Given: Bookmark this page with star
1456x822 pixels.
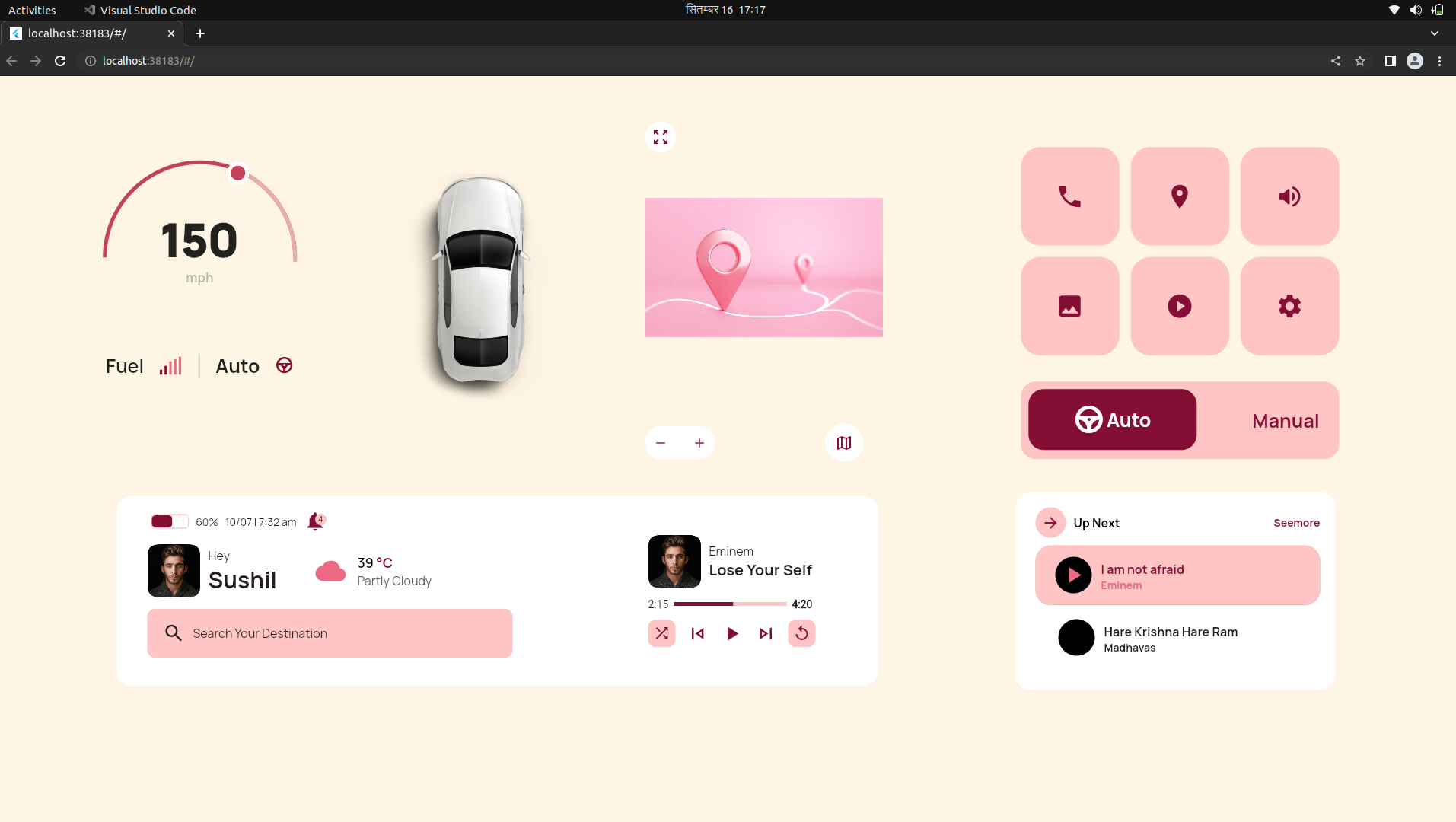Looking at the screenshot, I should tap(1360, 61).
